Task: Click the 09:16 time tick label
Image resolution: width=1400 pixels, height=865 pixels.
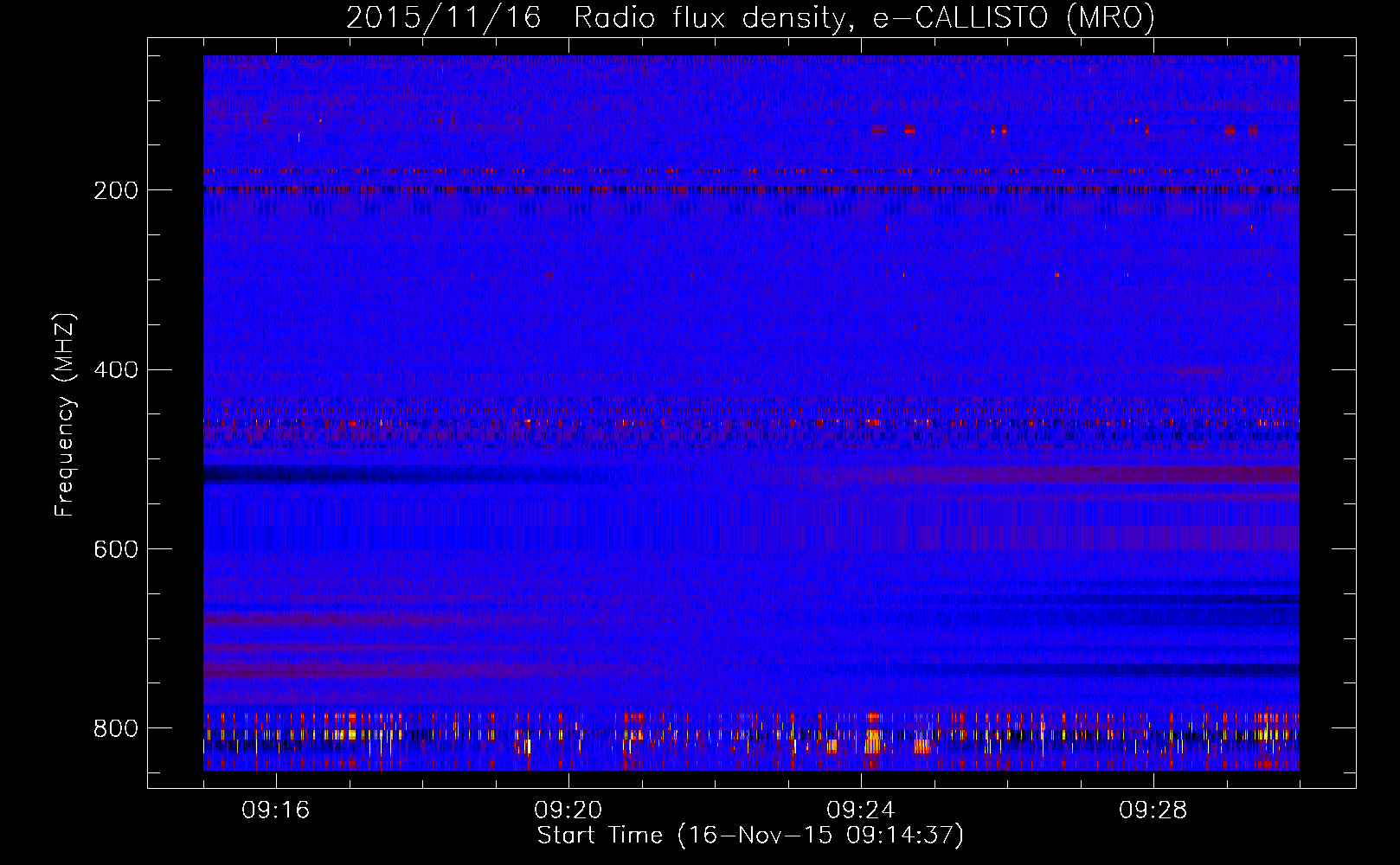Action: (x=276, y=811)
